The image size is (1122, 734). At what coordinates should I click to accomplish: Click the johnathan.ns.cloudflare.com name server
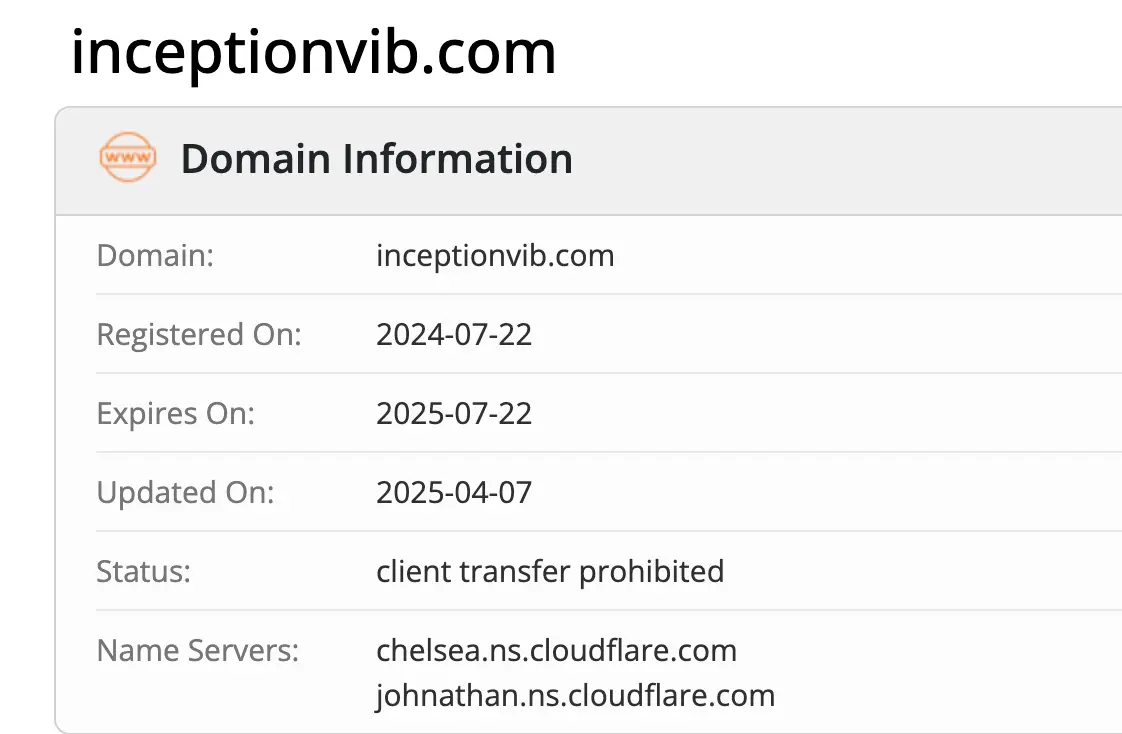tap(575, 695)
